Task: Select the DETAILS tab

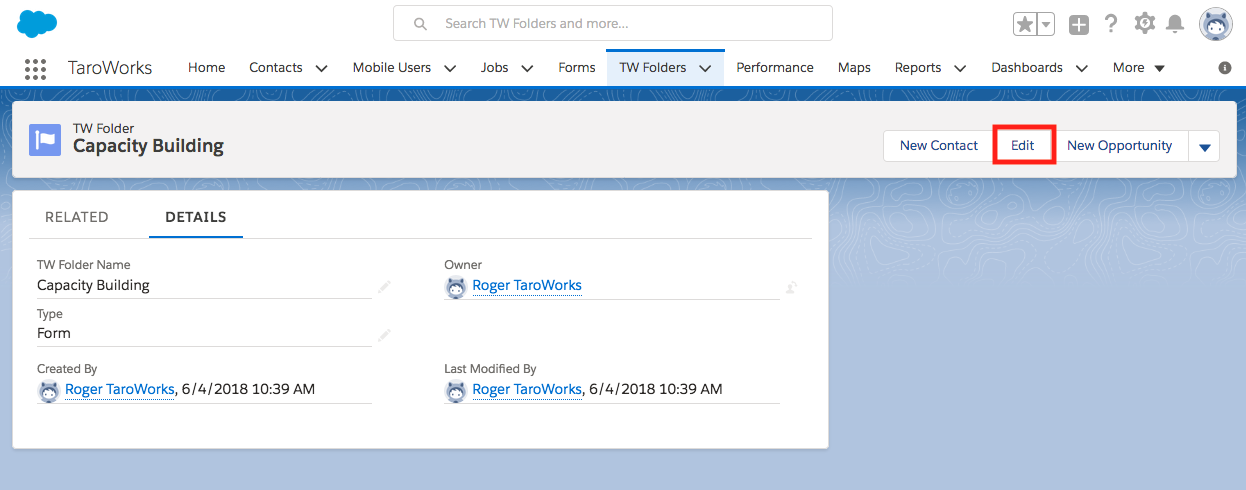Action: tap(196, 217)
